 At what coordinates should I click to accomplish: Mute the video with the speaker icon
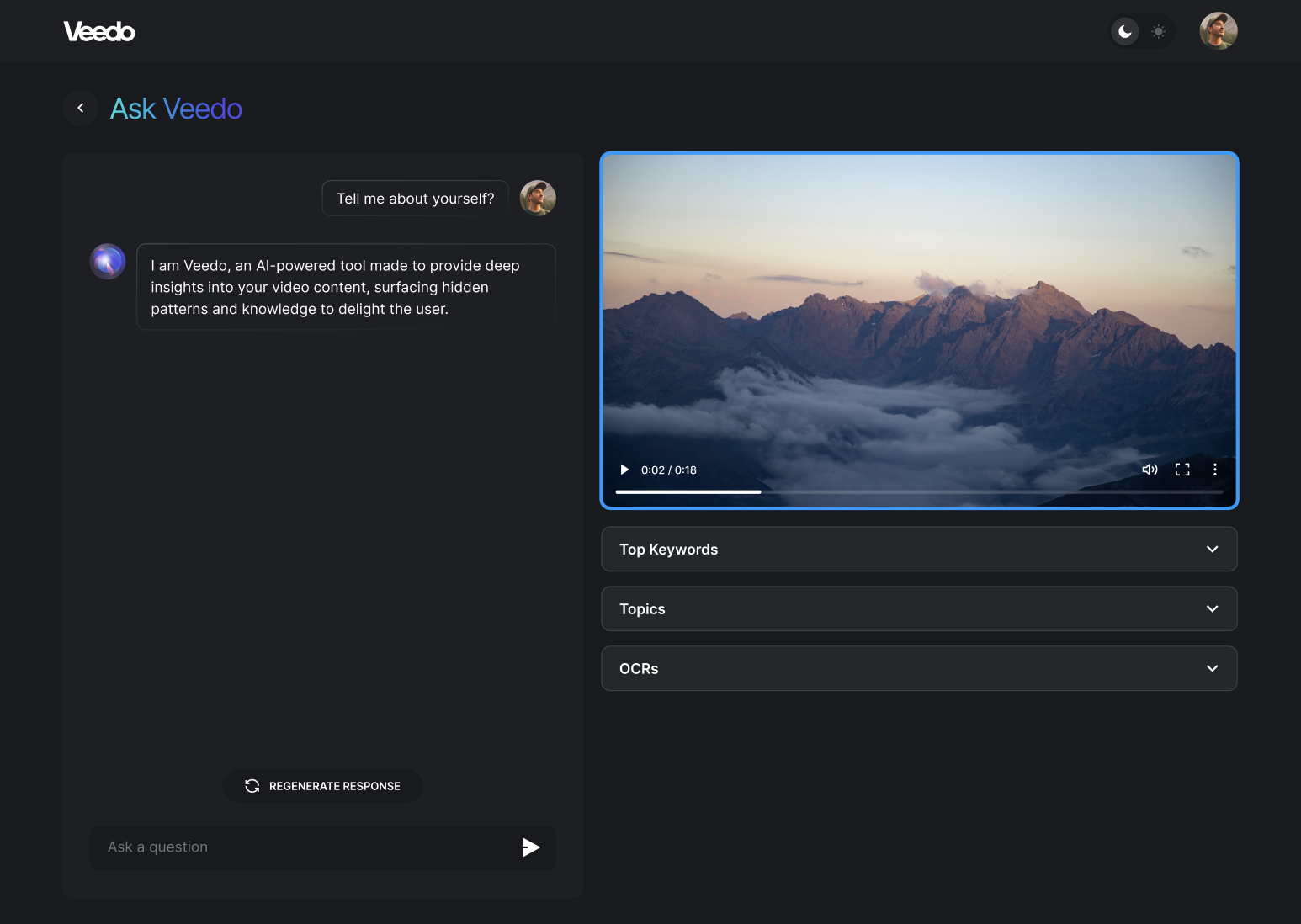(x=1150, y=470)
